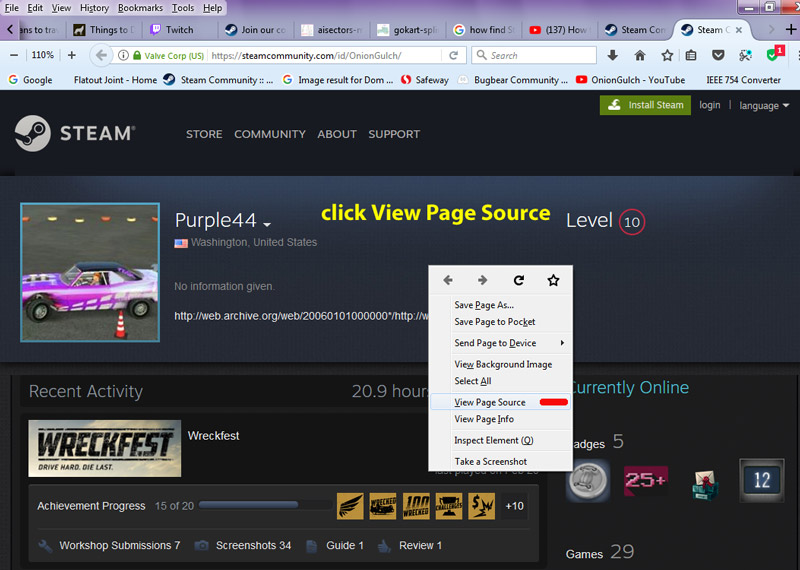Switch to the Twitch tab
The width and height of the screenshot is (800, 570).
click(x=180, y=30)
